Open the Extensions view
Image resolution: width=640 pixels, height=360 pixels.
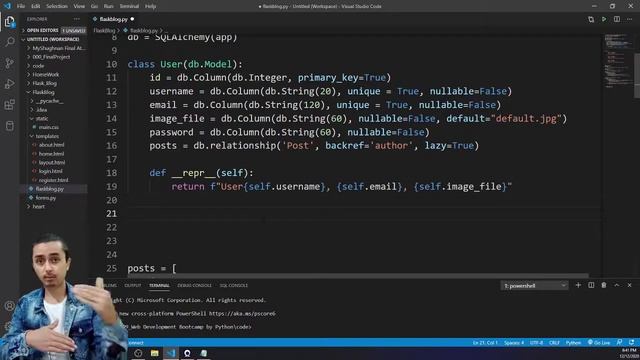9,104
